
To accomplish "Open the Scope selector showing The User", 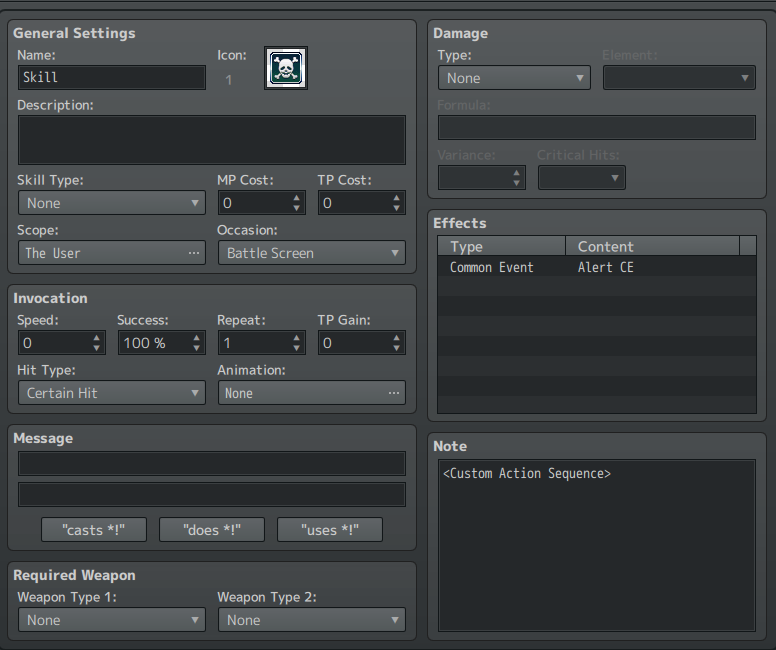I will tap(112, 253).
